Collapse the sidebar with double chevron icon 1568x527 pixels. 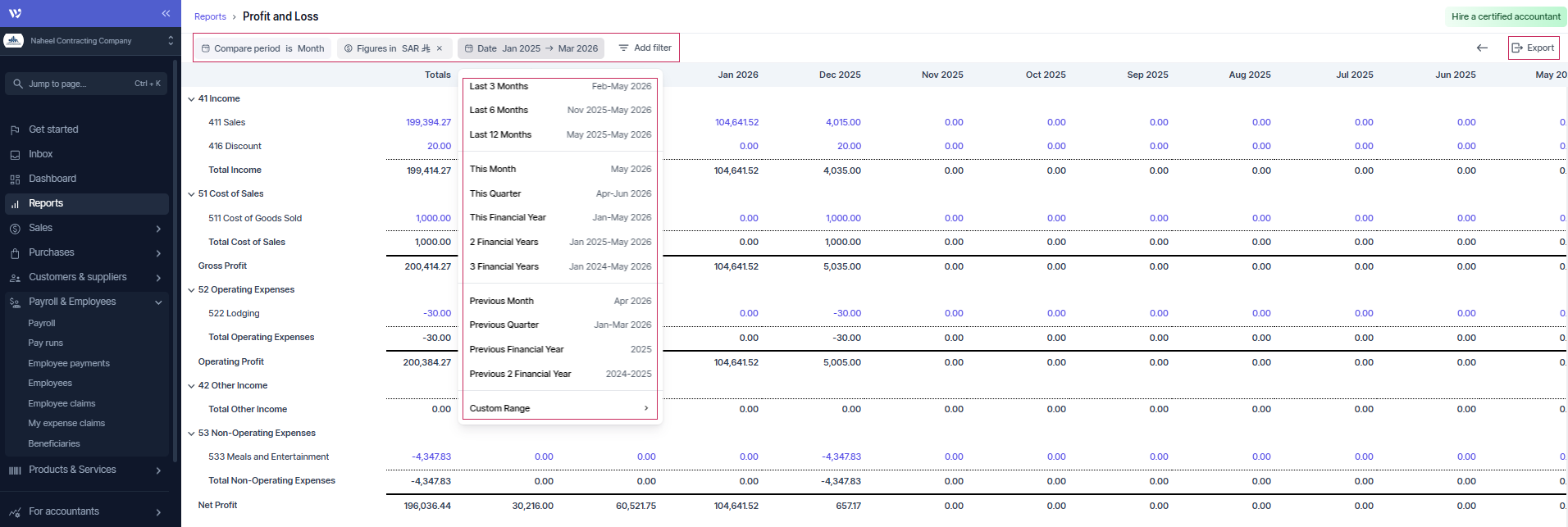[166, 14]
